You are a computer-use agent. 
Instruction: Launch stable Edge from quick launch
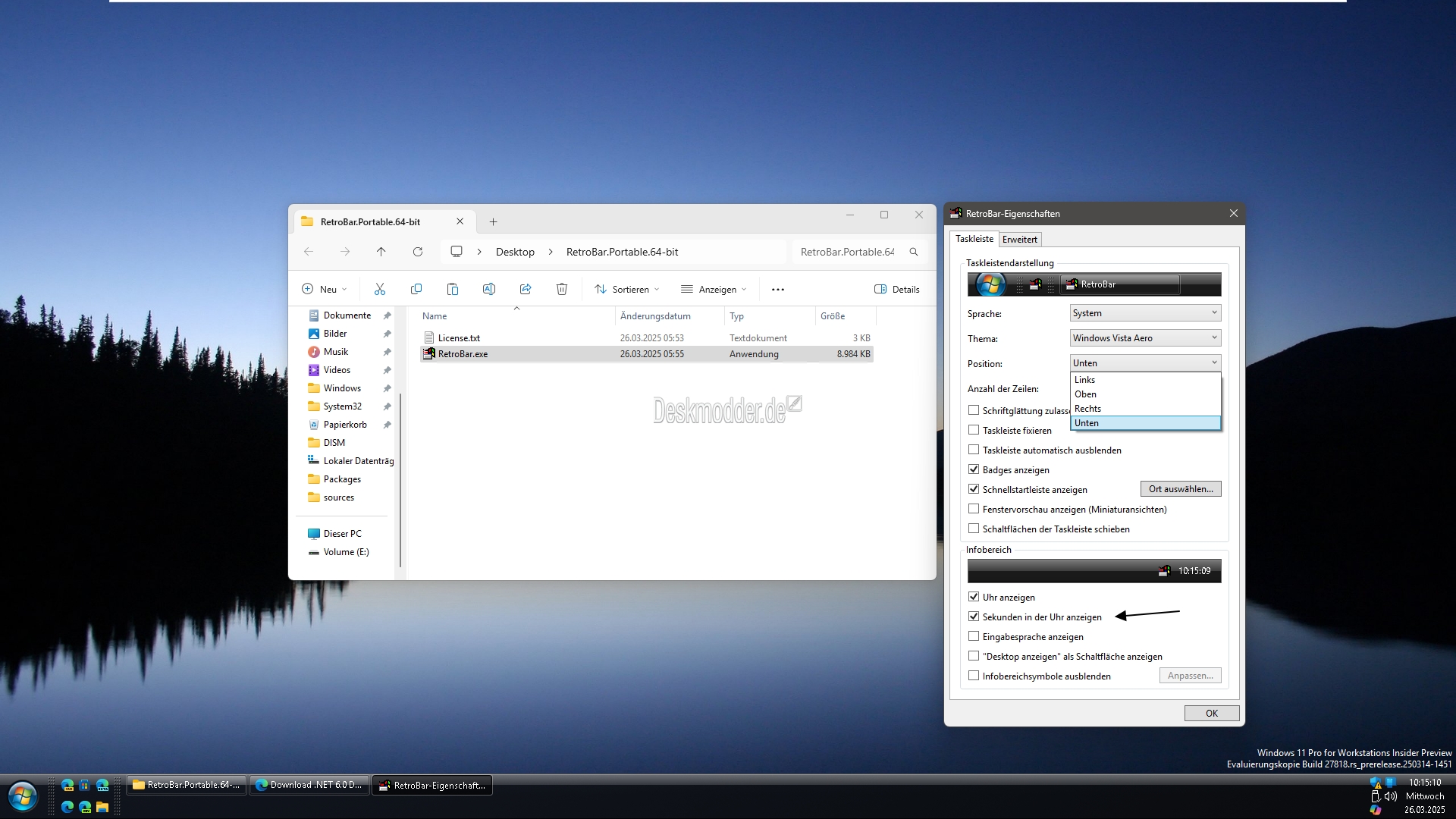[x=67, y=807]
